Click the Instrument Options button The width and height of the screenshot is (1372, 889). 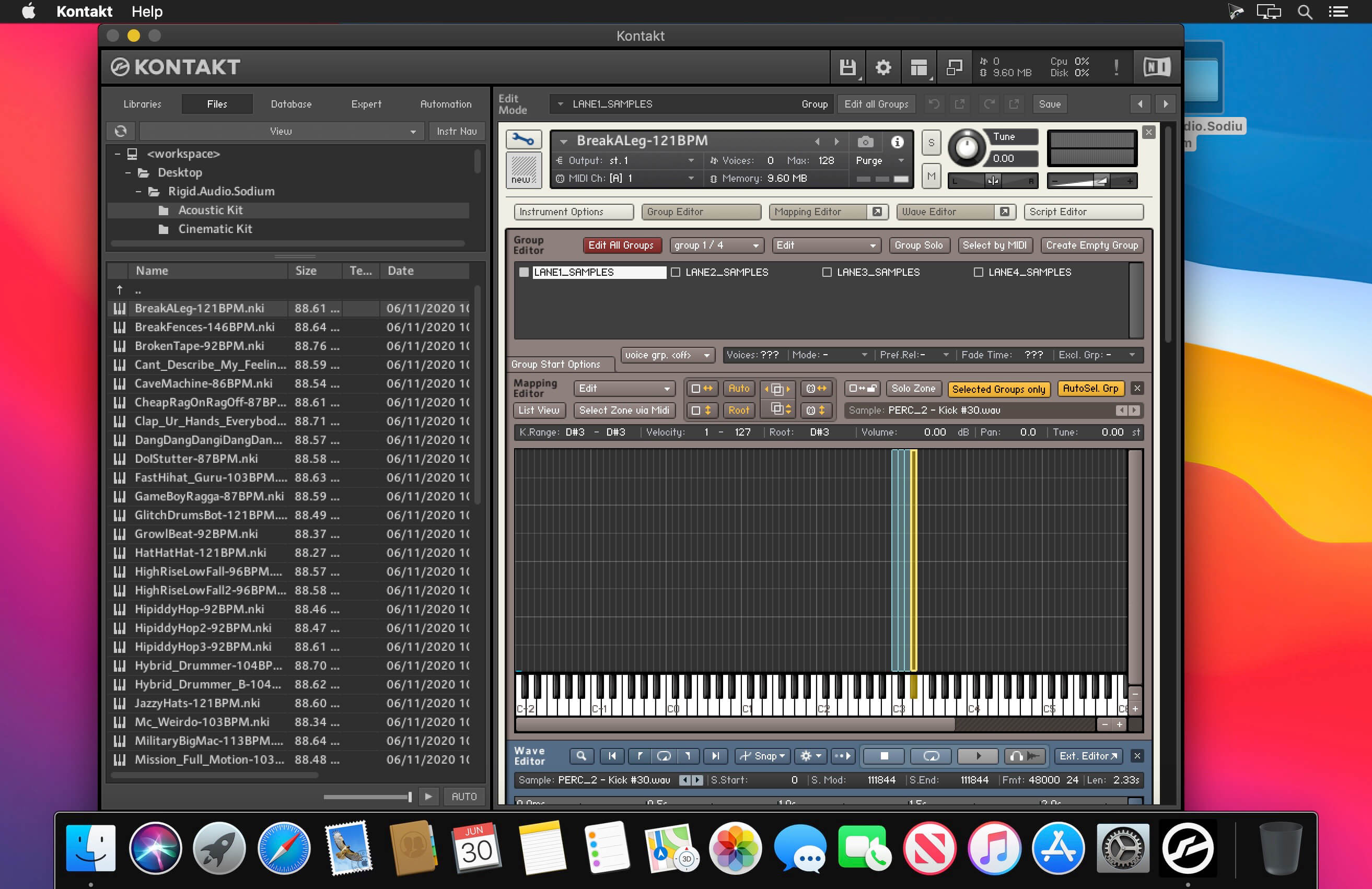574,212
